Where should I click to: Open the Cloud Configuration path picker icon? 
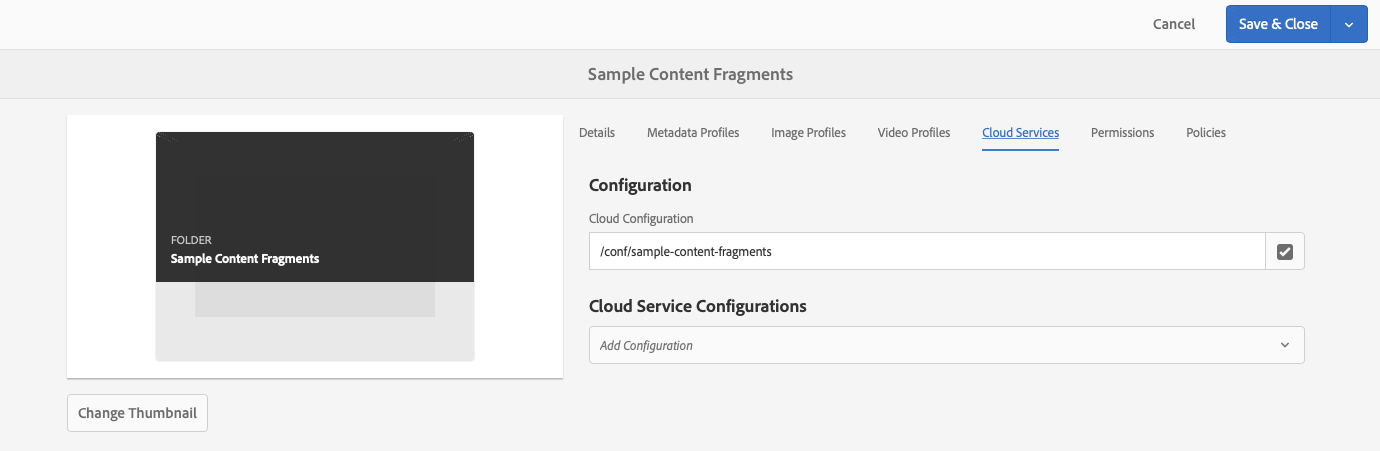1285,252
